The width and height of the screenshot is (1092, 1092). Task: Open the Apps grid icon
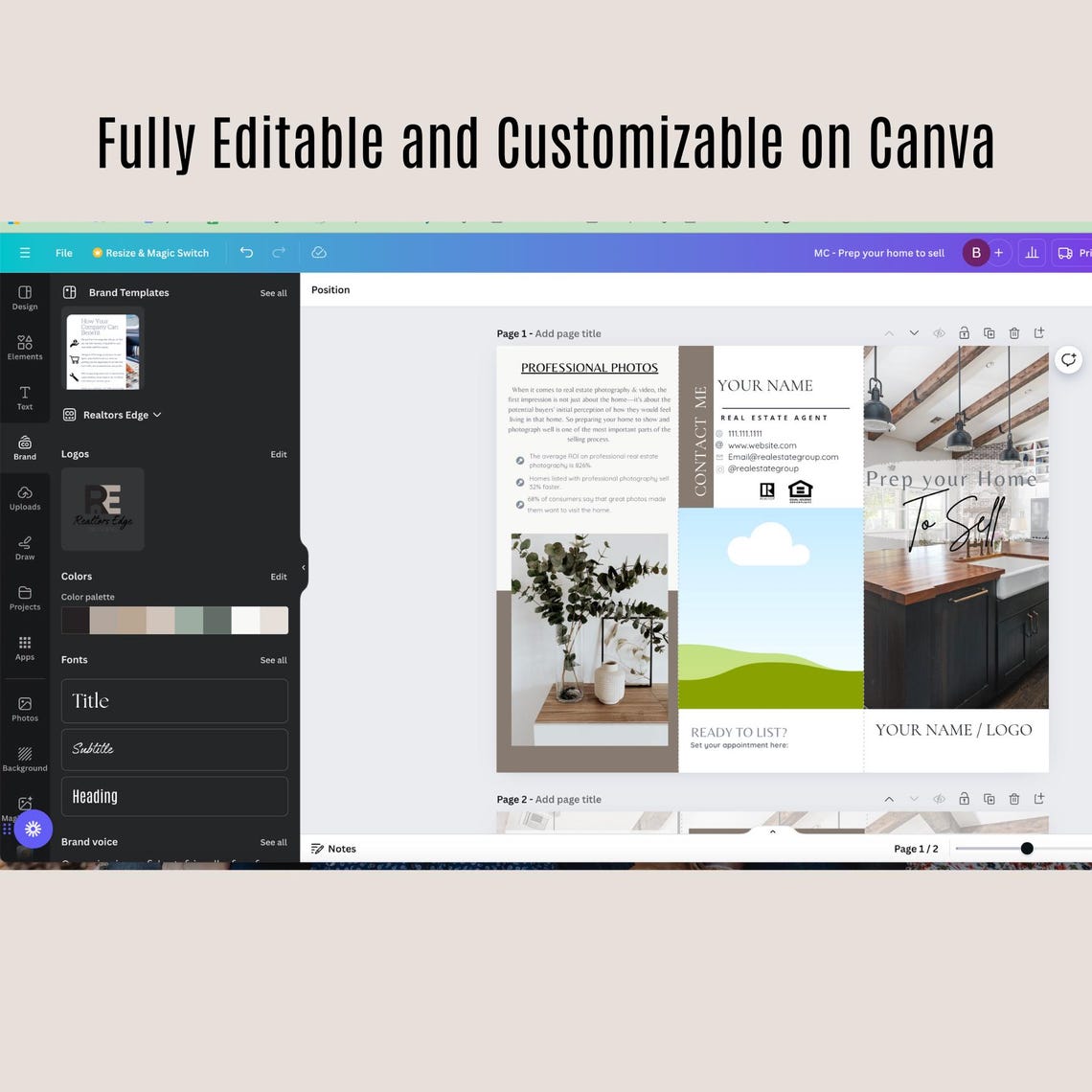coord(24,648)
